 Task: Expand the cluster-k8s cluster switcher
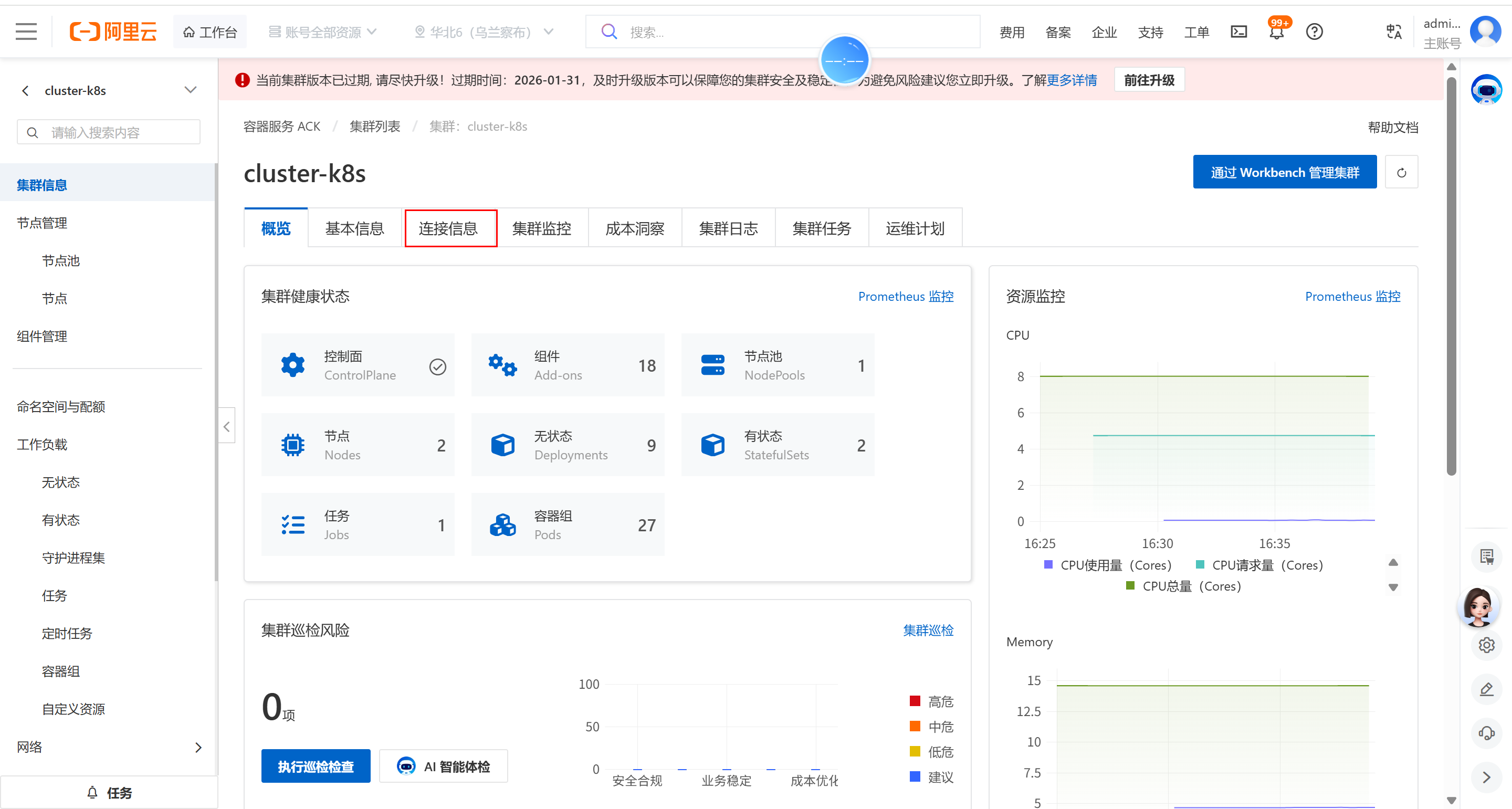[x=190, y=90]
